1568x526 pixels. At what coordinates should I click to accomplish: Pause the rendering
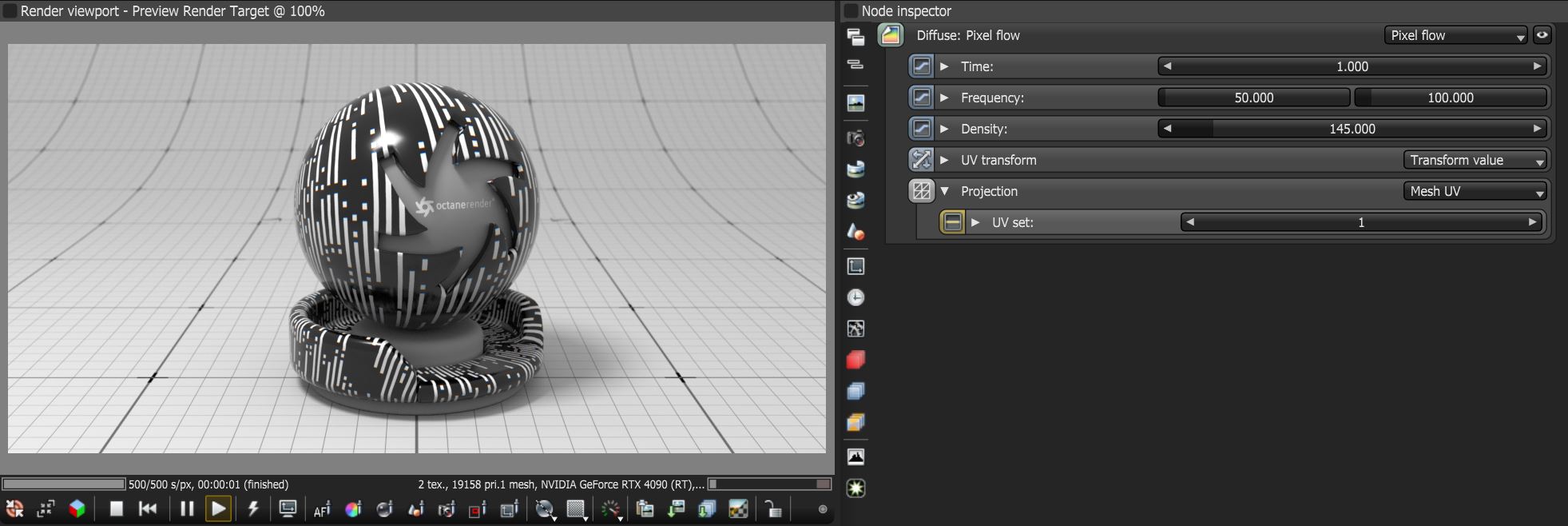[x=187, y=508]
